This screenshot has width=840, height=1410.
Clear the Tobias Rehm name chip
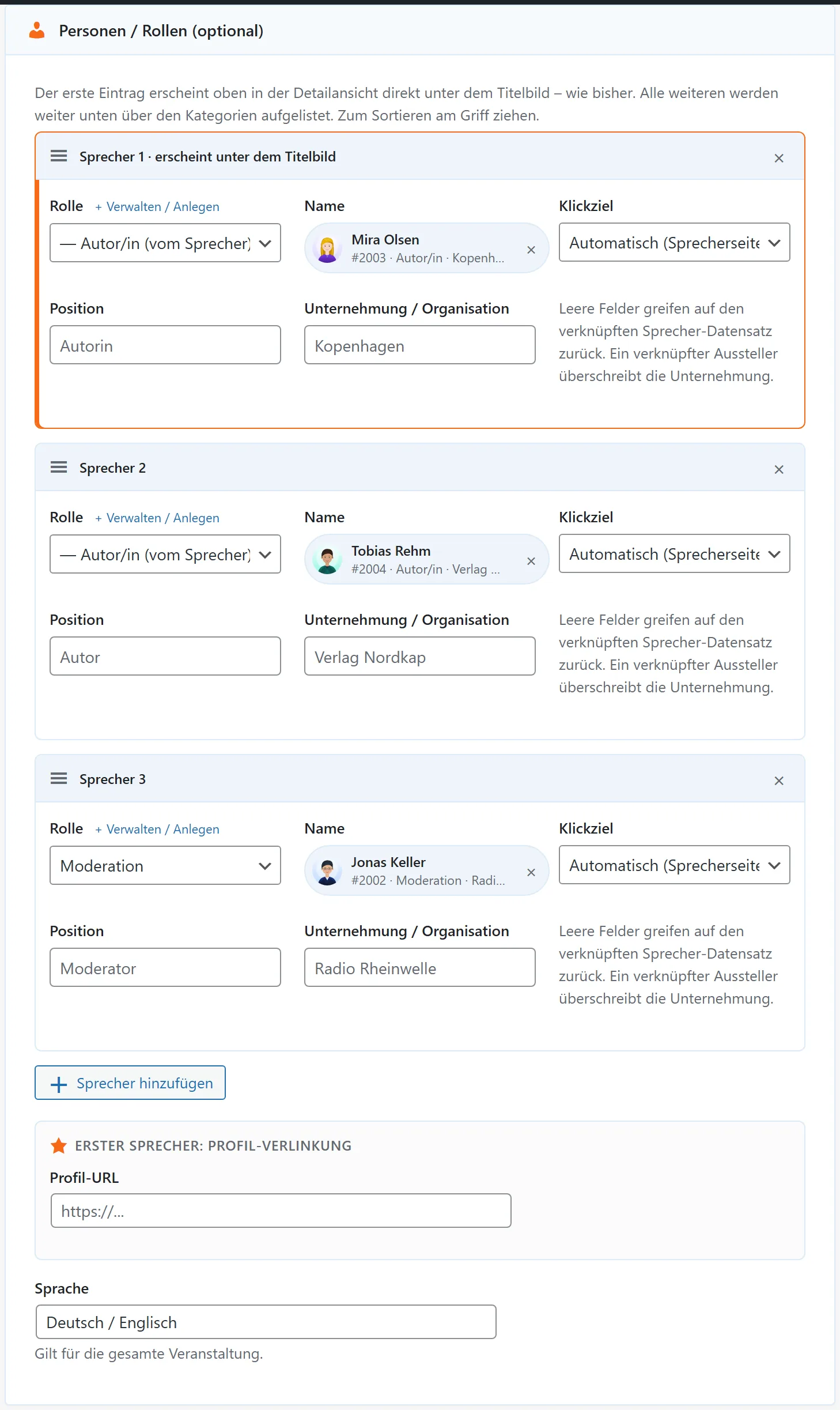[531, 561]
